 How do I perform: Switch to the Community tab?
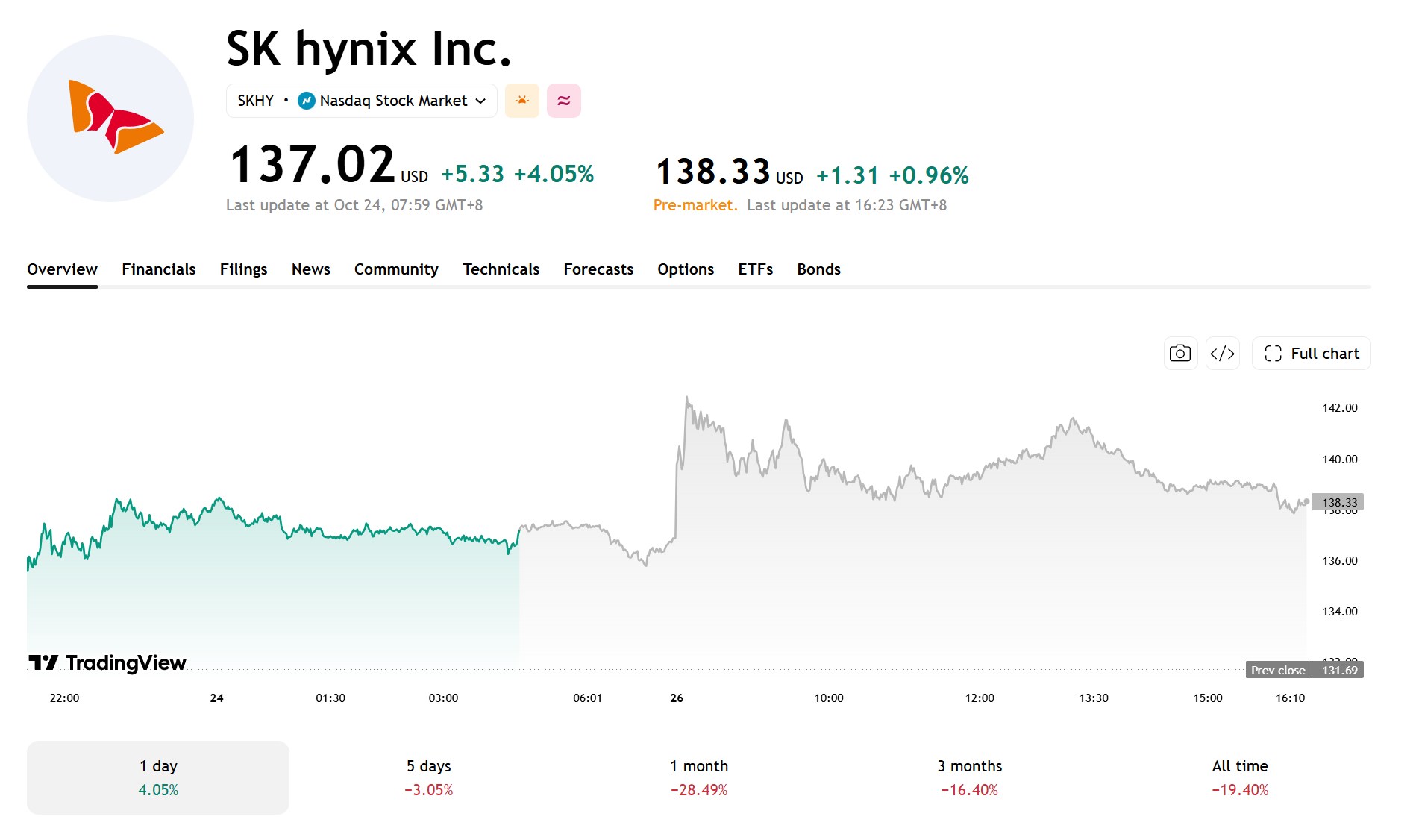[x=396, y=269]
